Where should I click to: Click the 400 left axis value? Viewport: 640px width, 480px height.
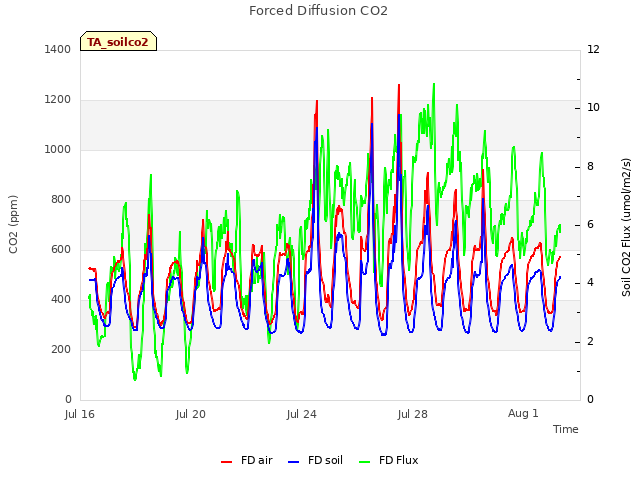(x=61, y=300)
